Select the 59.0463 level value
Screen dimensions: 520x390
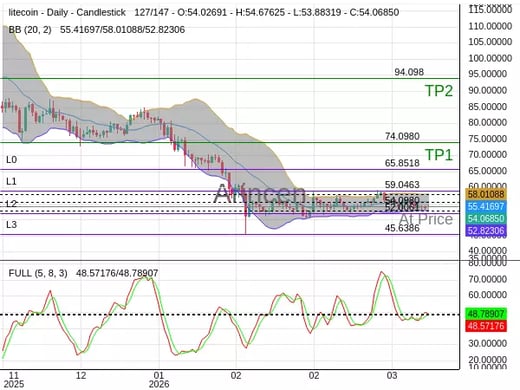pyautogui.click(x=402, y=185)
